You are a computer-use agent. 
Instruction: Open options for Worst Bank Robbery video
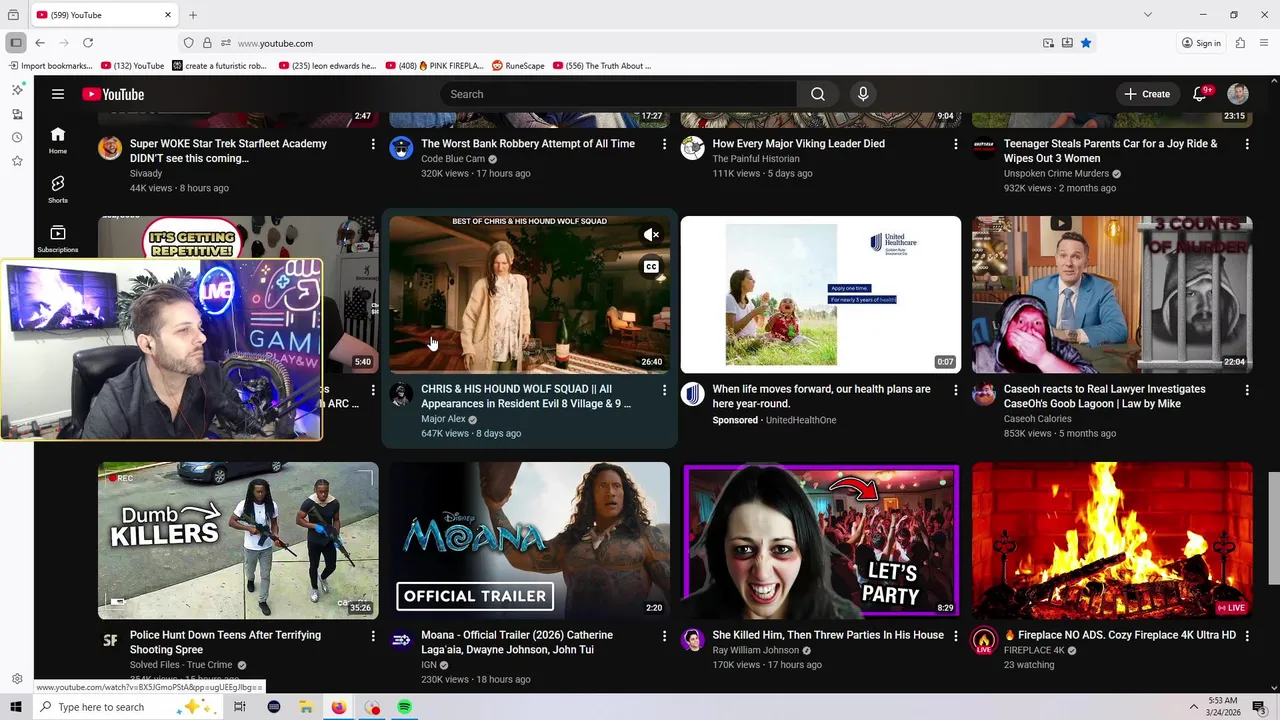coord(664,144)
